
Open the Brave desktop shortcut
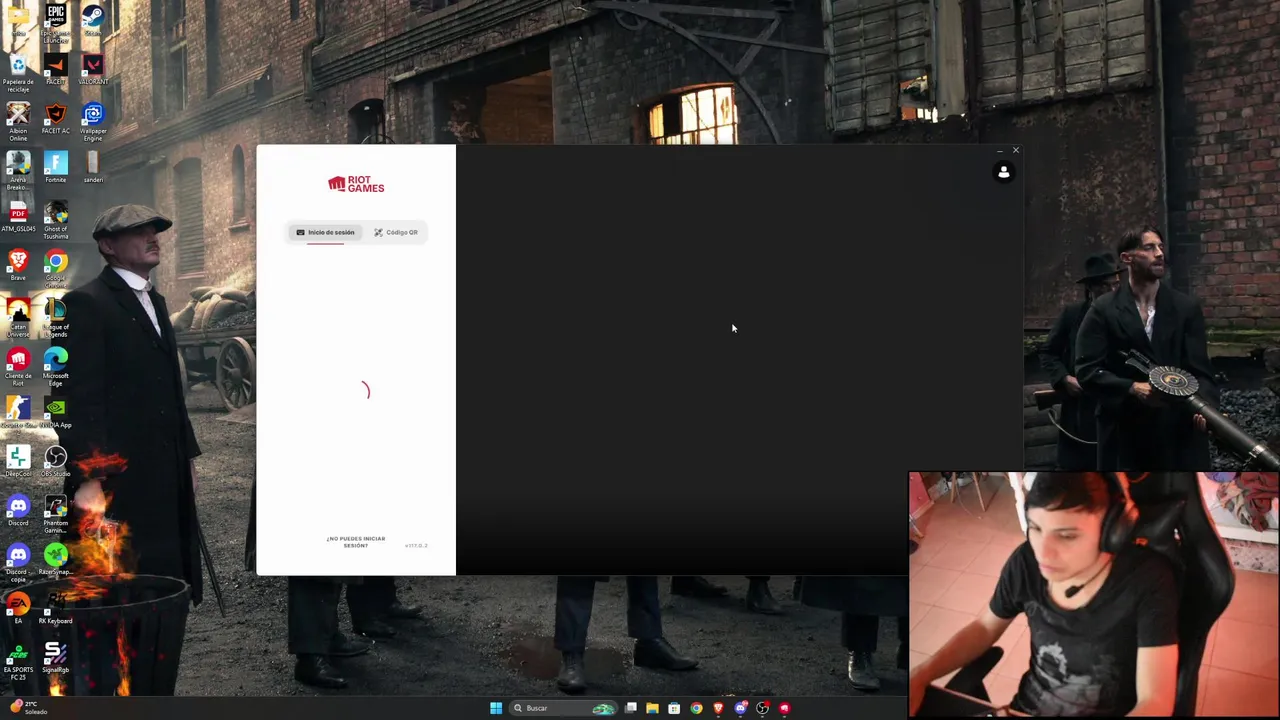coord(18,265)
